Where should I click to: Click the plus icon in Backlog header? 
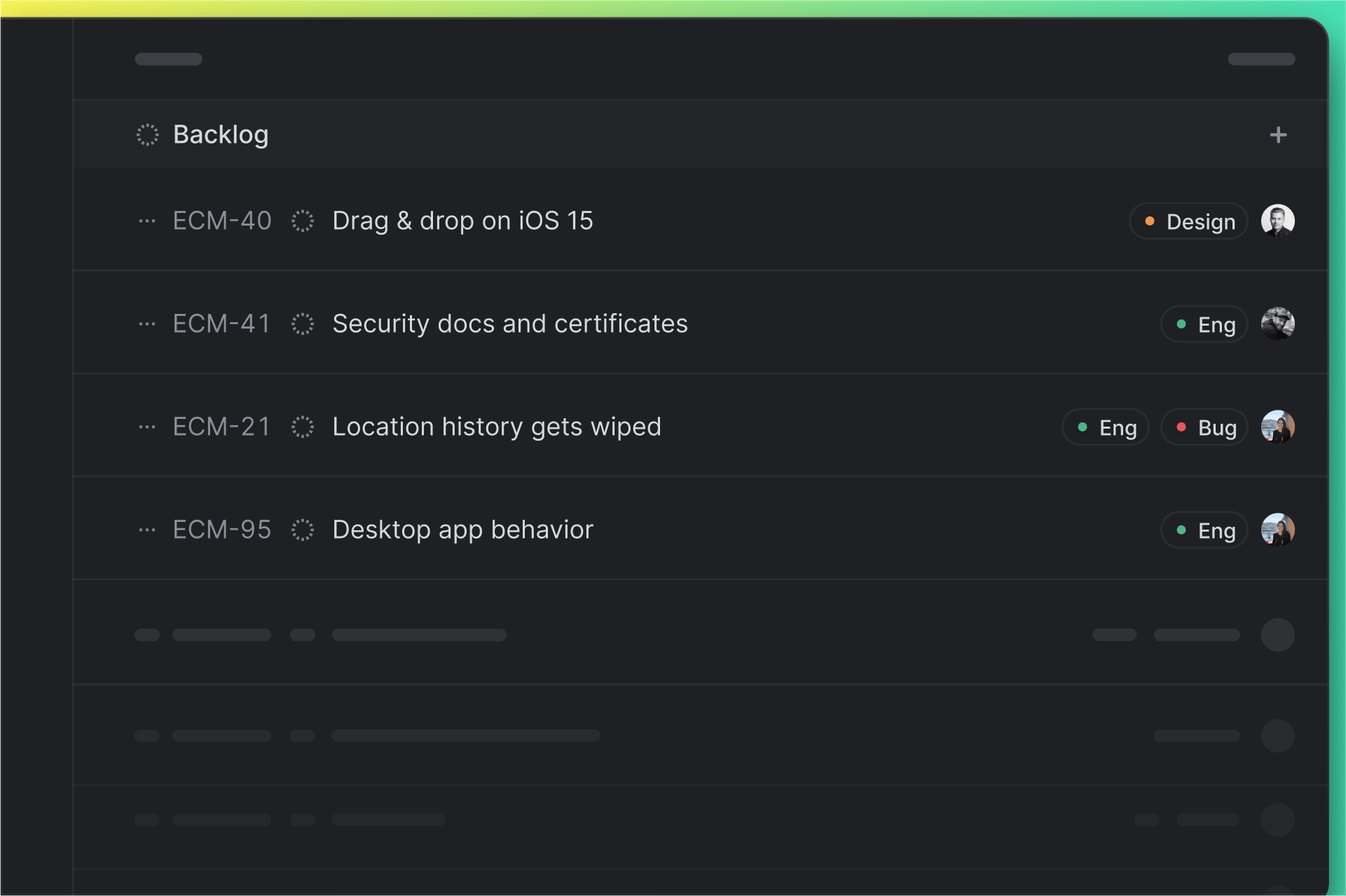point(1278,135)
